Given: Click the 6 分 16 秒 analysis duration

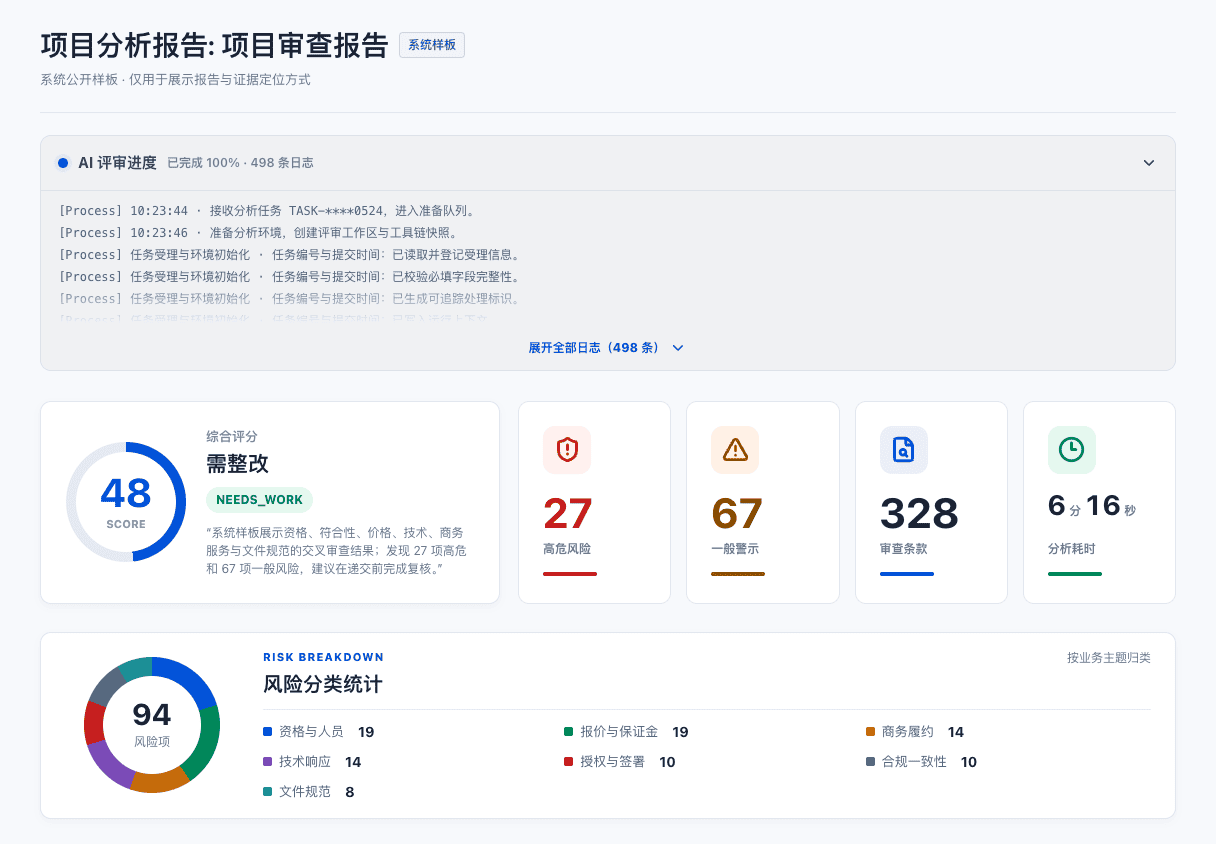Looking at the screenshot, I should pyautogui.click(x=1092, y=506).
